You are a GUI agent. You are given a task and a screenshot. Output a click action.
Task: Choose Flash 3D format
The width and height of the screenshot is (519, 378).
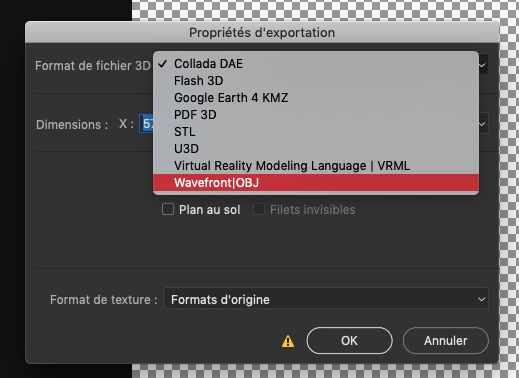pyautogui.click(x=316, y=81)
